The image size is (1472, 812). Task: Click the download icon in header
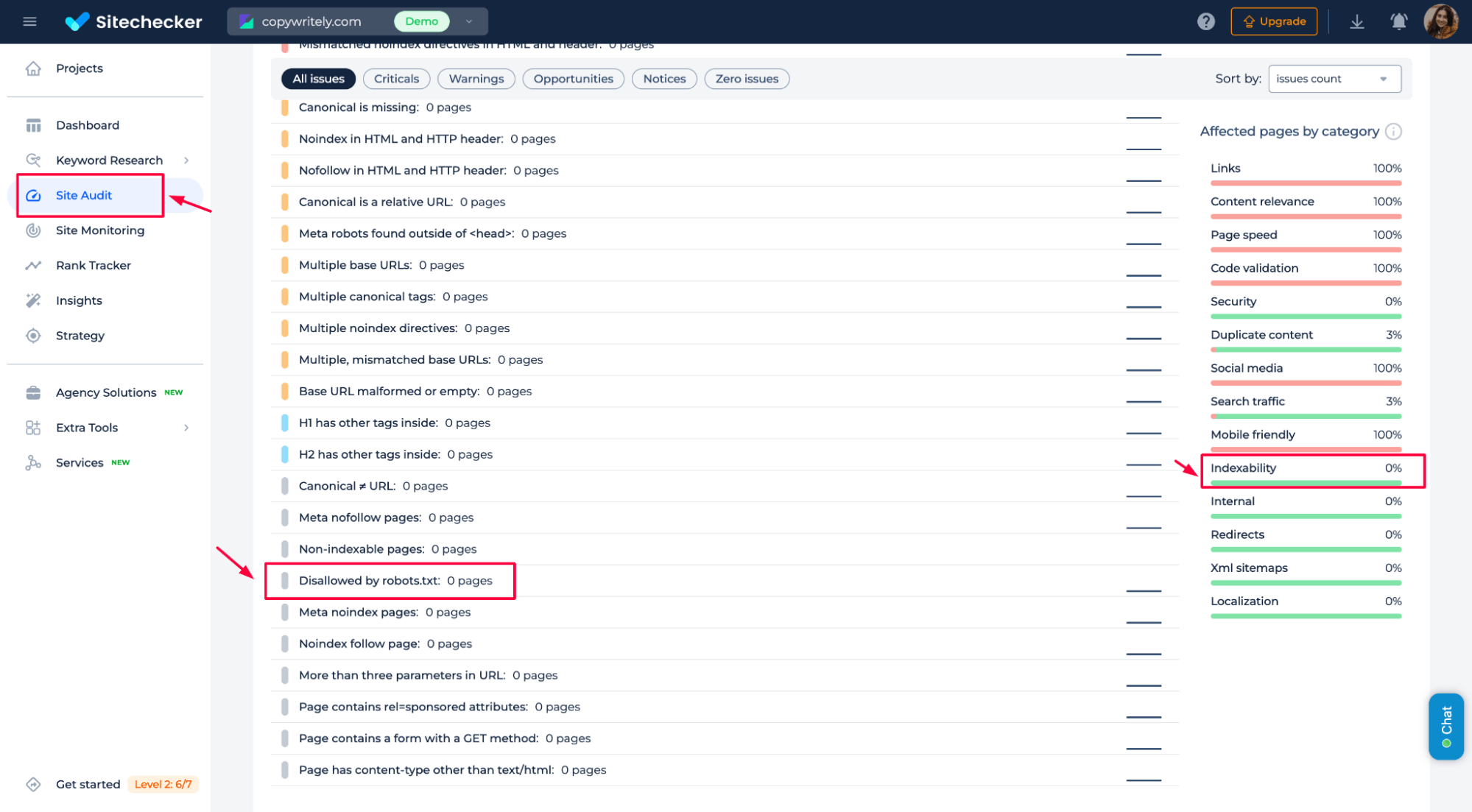[1356, 21]
